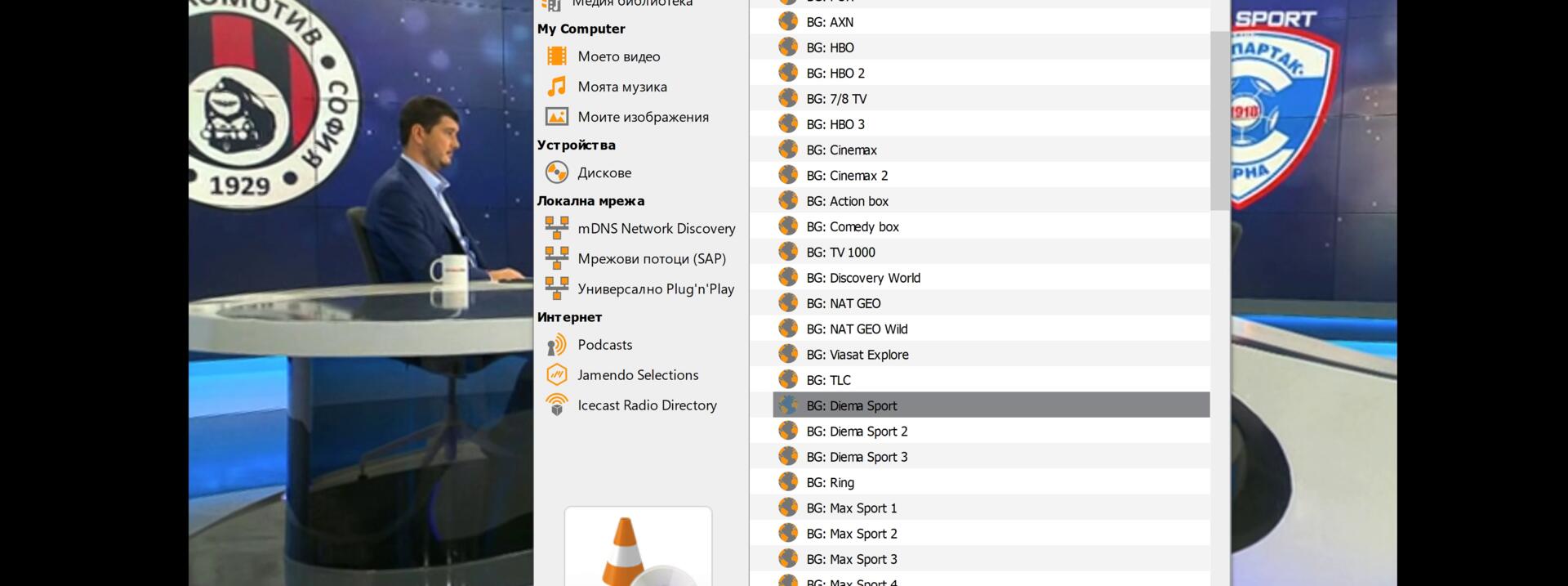Select BG: Max Sport 1 channel
The width and height of the screenshot is (1568, 586).
pos(851,508)
